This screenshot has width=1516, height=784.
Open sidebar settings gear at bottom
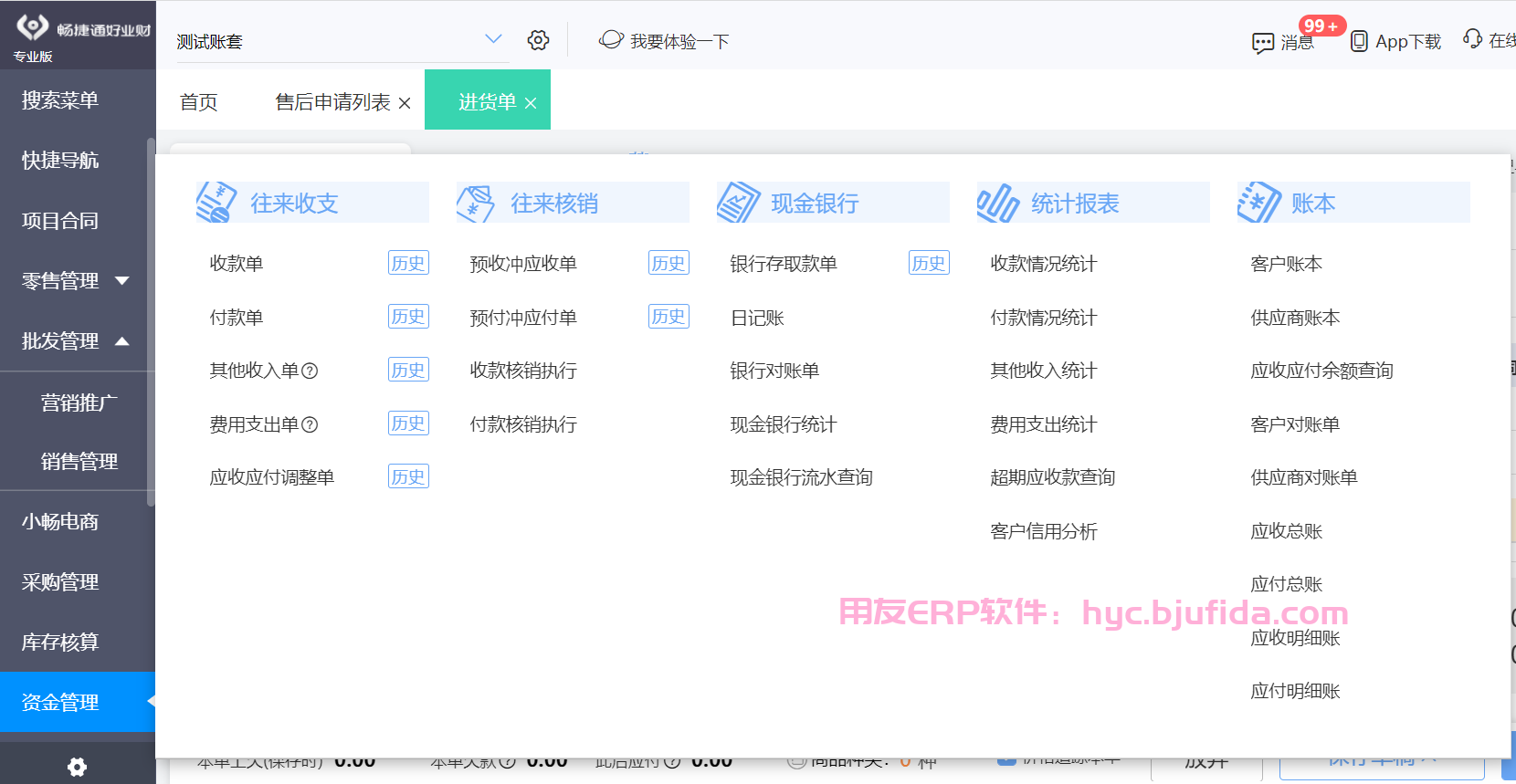[x=78, y=767]
